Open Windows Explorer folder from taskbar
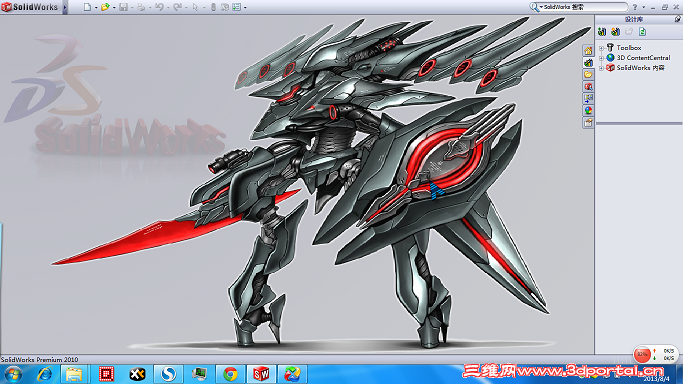 tap(74, 374)
